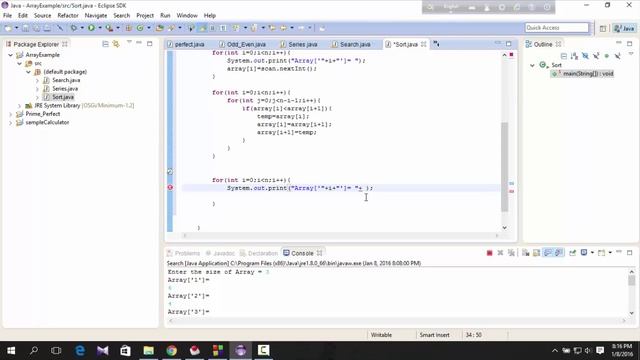Select main(String[]) method in Outline
640x360 pixels.
click(x=588, y=73)
